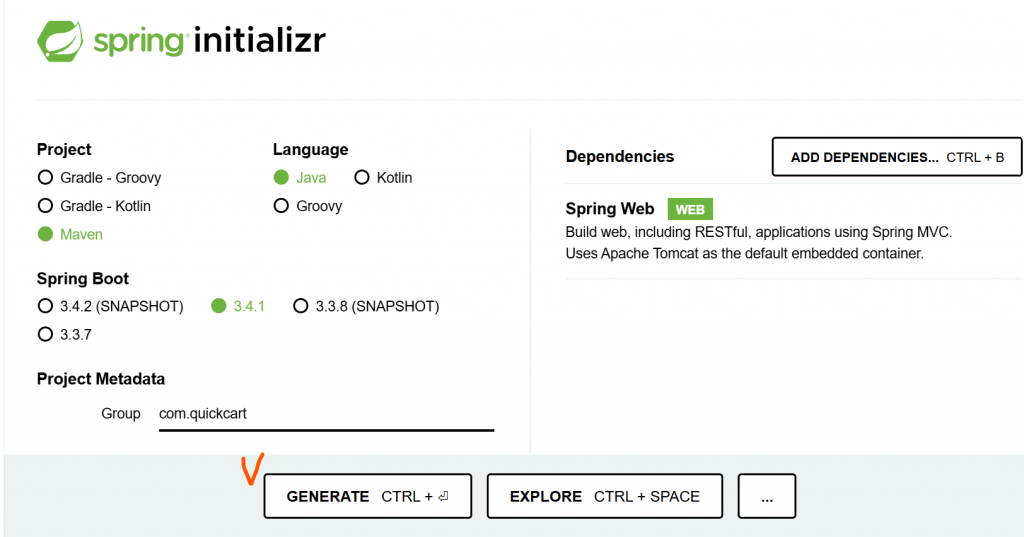Click the Spring leaf logo icon
The height and width of the screenshot is (537, 1024).
pos(62,40)
